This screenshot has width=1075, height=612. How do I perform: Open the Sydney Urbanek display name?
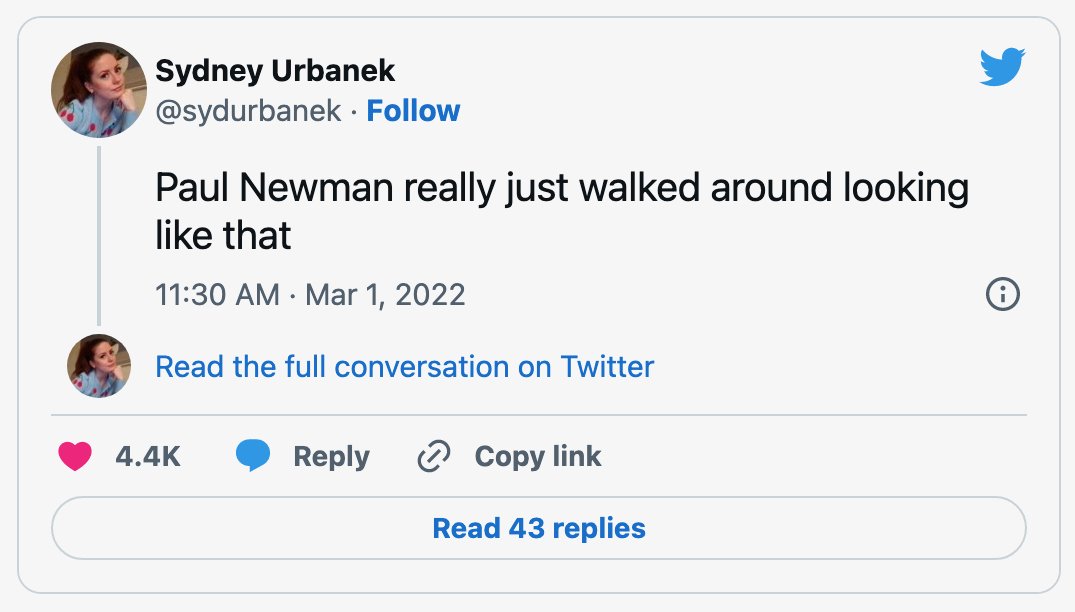click(x=275, y=71)
